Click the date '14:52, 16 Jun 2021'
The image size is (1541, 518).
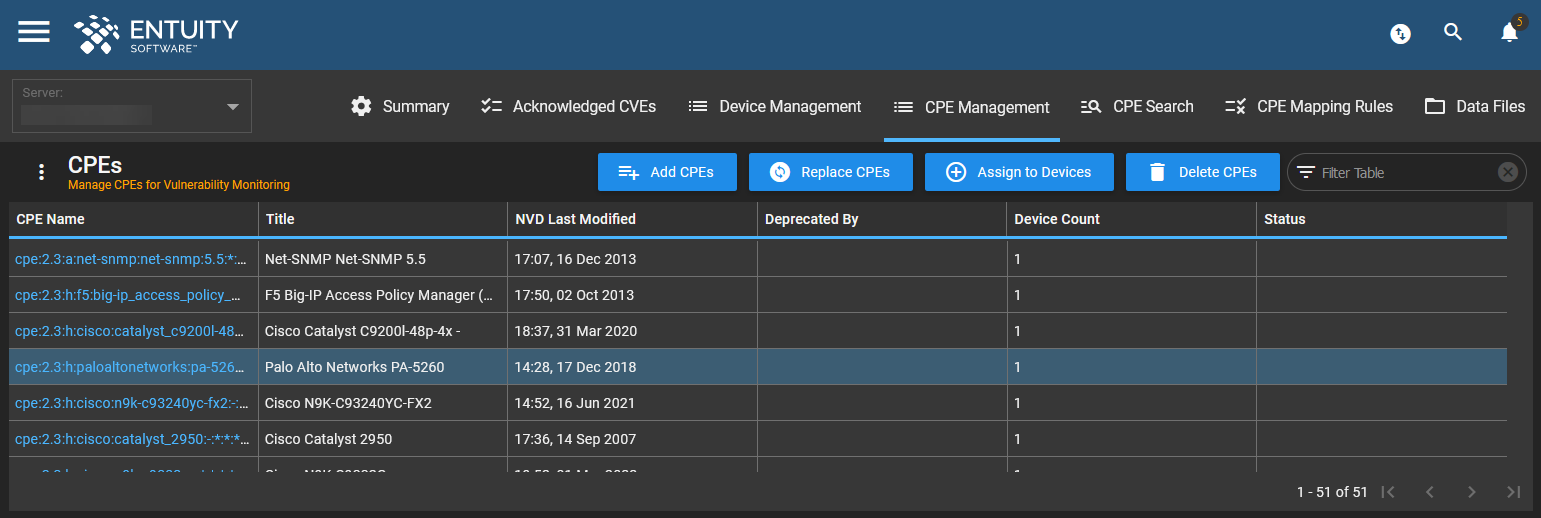pyautogui.click(x=575, y=403)
